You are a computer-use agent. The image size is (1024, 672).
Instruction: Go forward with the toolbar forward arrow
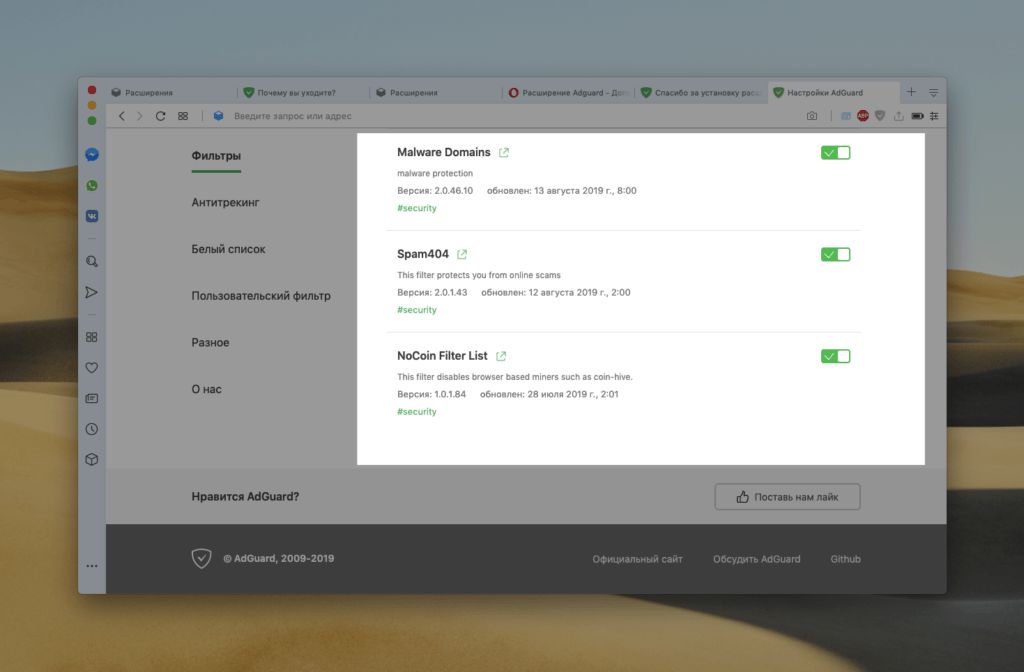pyautogui.click(x=139, y=116)
